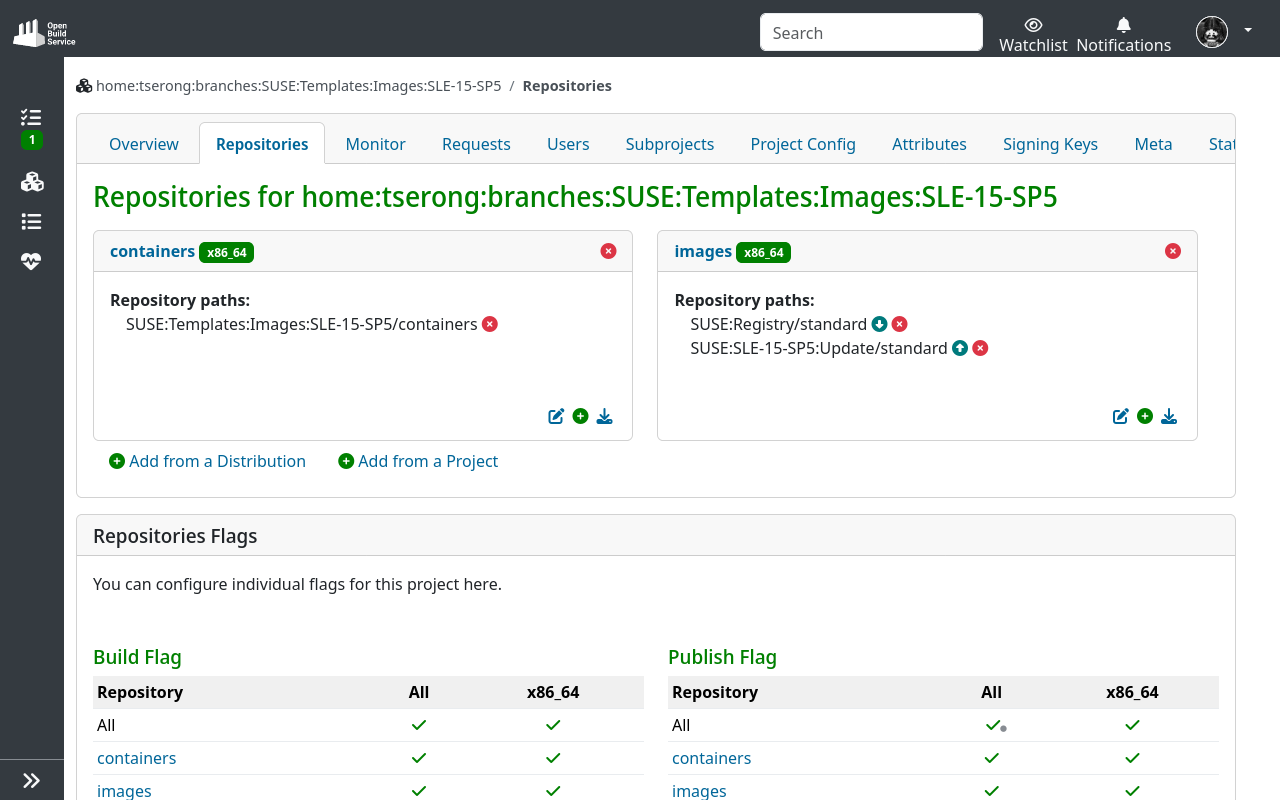Image resolution: width=1280 pixels, height=800 pixels.
Task: Edit the containers repository settings
Action: pos(556,416)
